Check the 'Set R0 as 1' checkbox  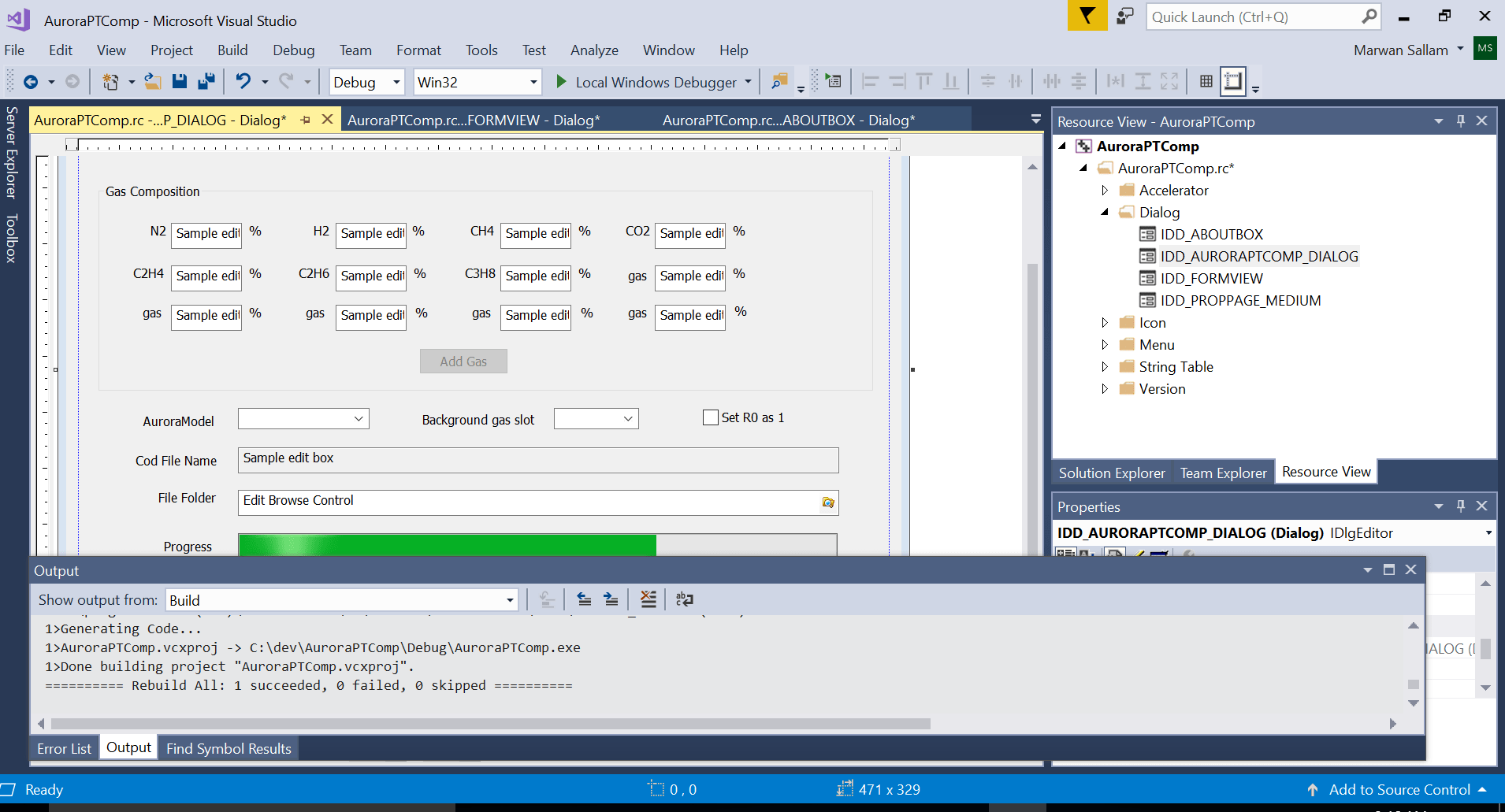coord(711,417)
